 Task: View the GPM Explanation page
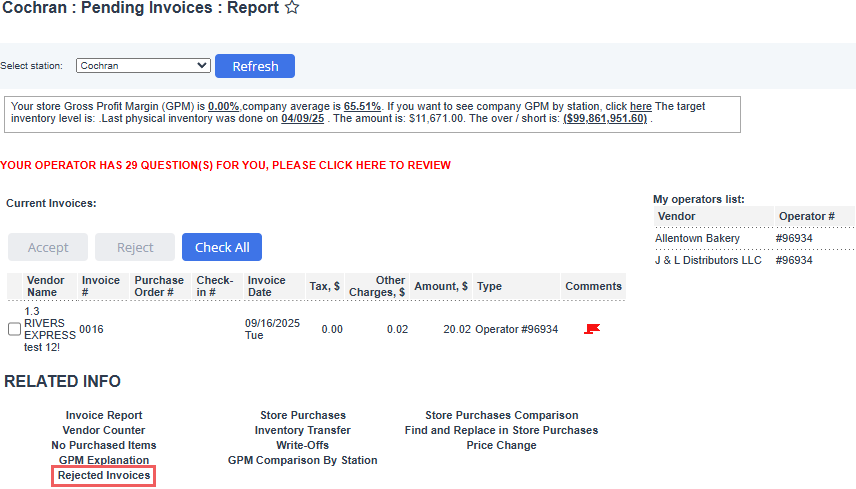[x=104, y=460]
